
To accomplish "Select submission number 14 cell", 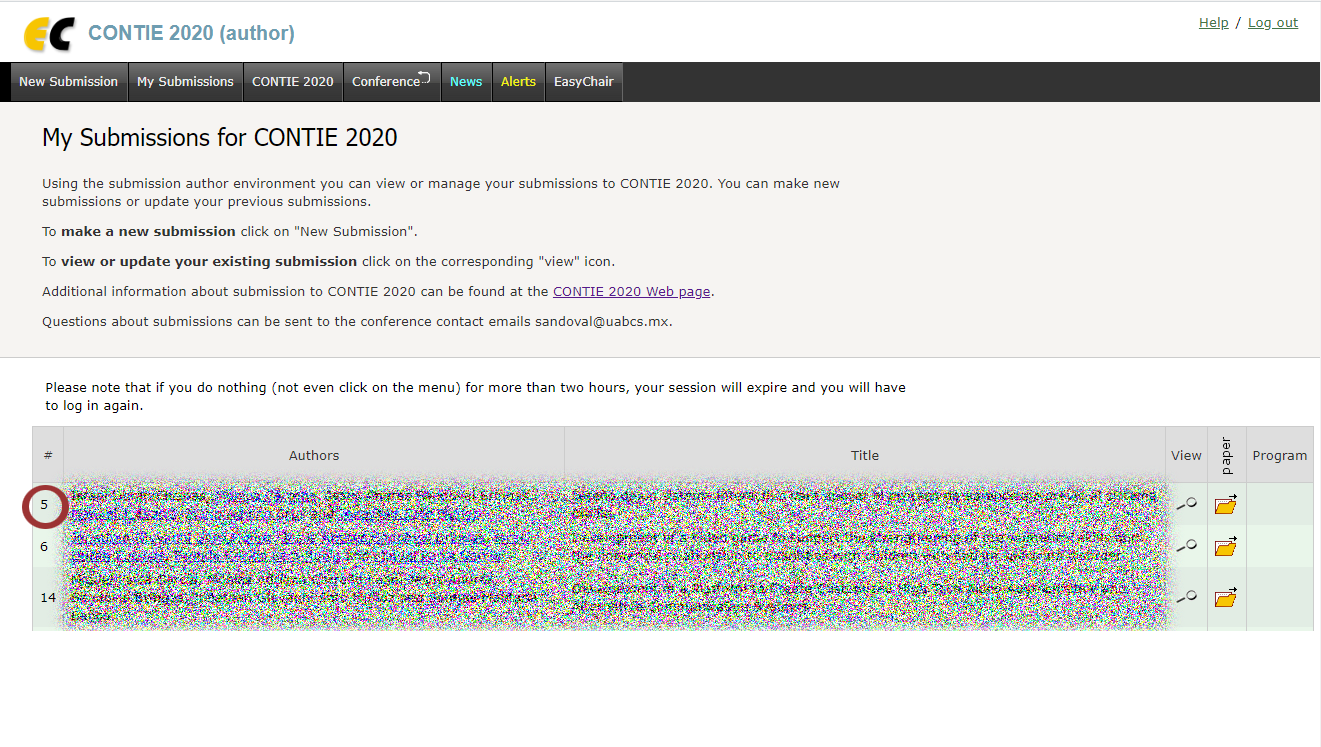I will [48, 598].
